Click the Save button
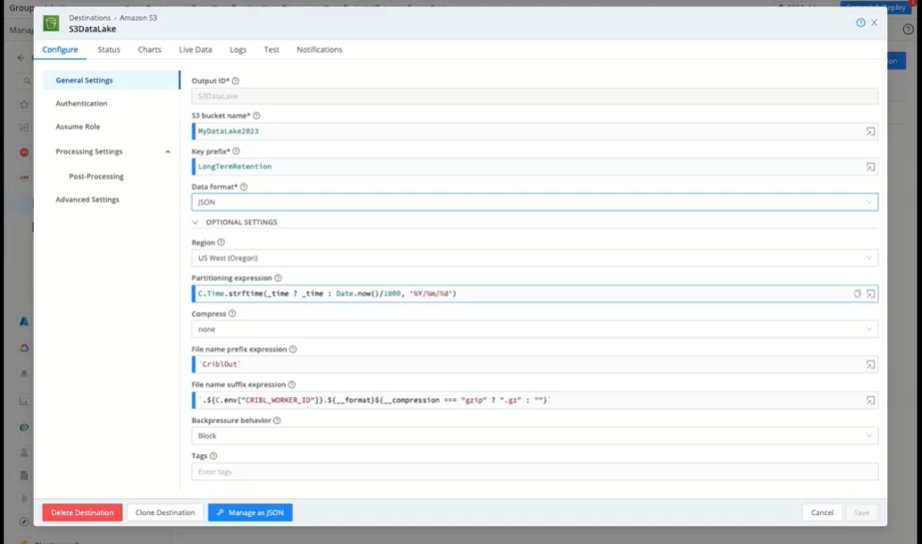 (861, 513)
